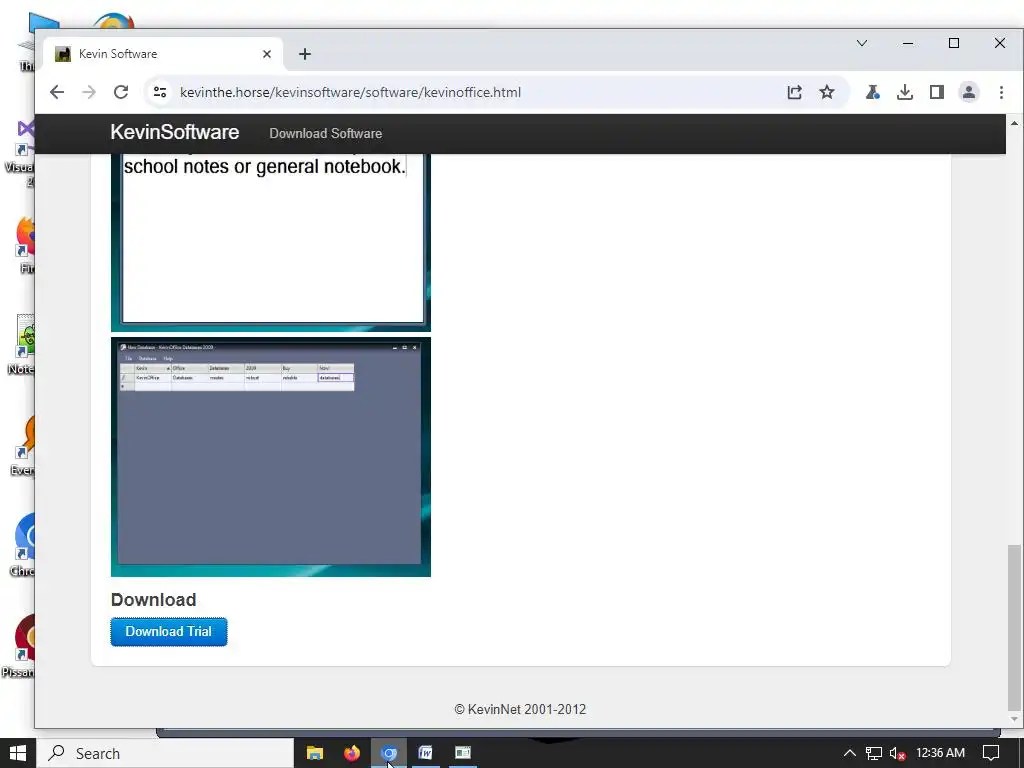The width and height of the screenshot is (1024, 768).
Task: Go back to the previous page
Action: (x=57, y=92)
